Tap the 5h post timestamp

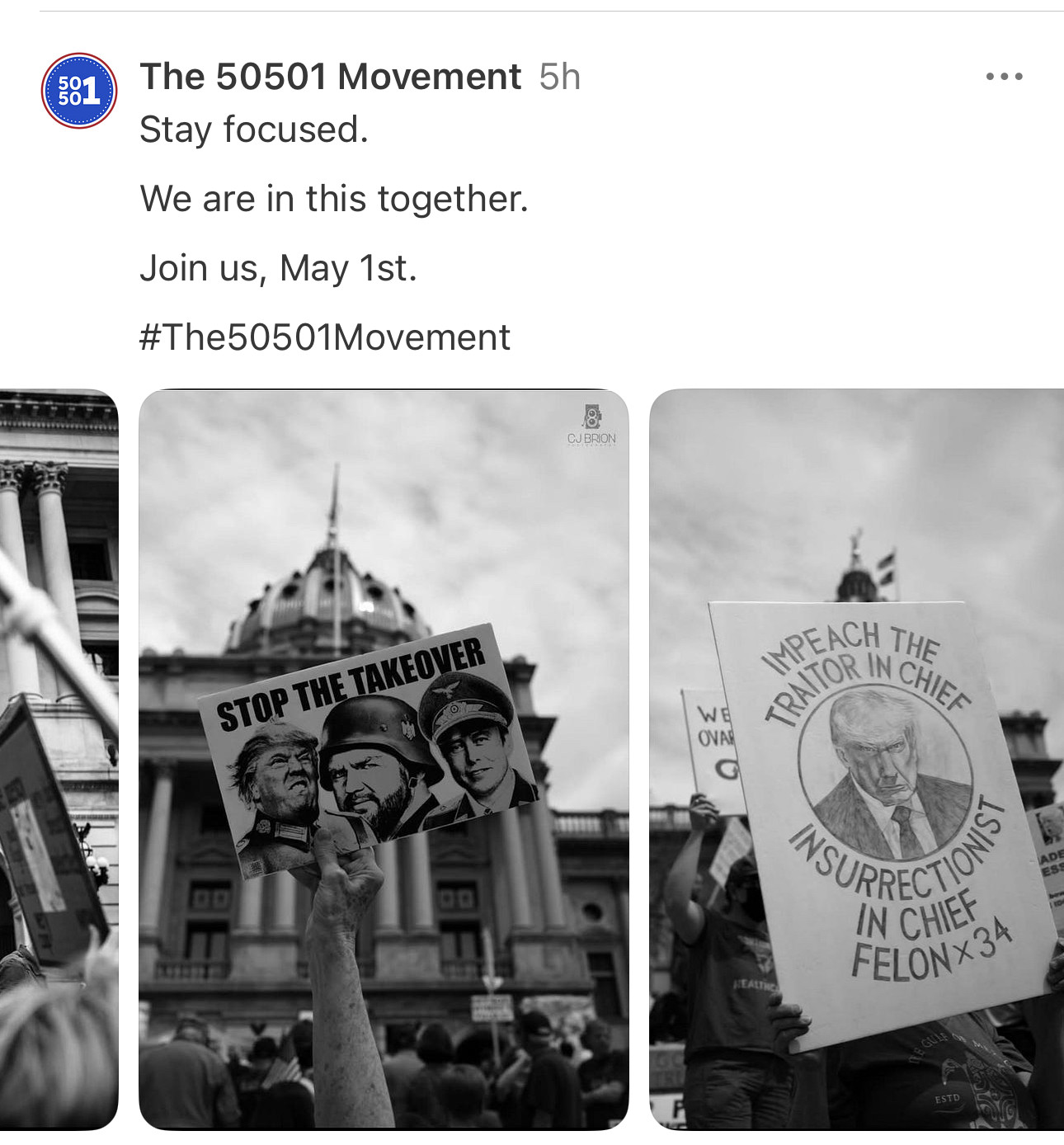[x=560, y=78]
